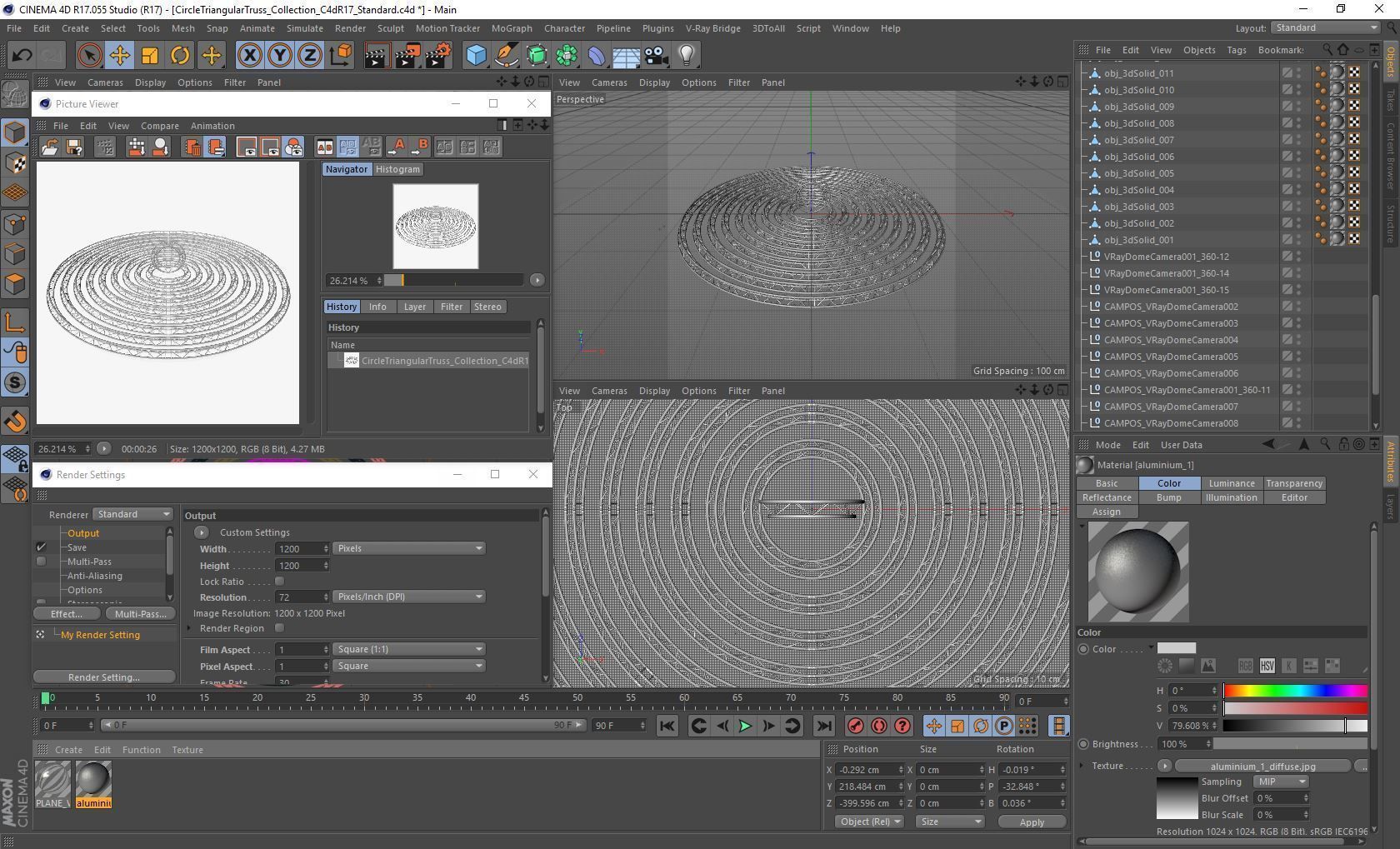1400x849 pixels.
Task: Open Object (Rel) coordinate dropdown
Action: point(870,822)
